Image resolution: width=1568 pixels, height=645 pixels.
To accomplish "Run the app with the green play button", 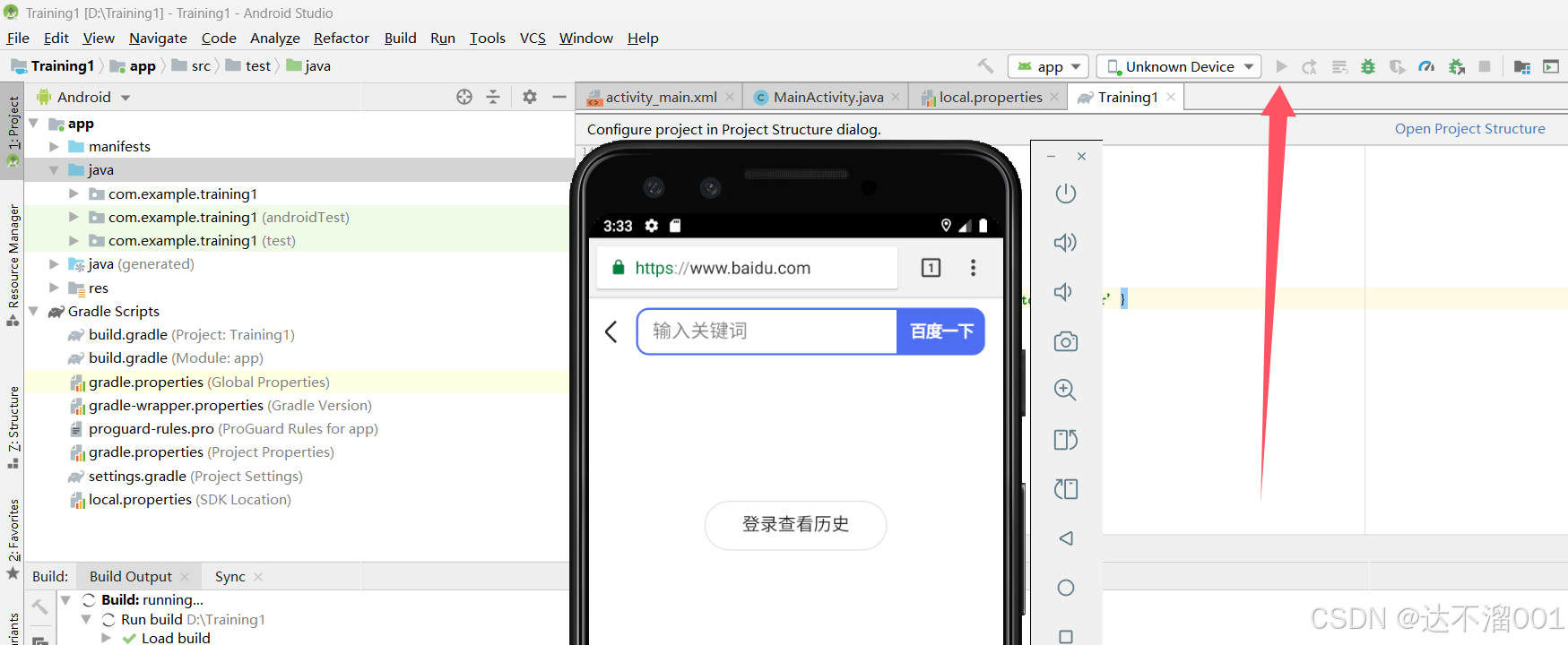I will (x=1281, y=66).
